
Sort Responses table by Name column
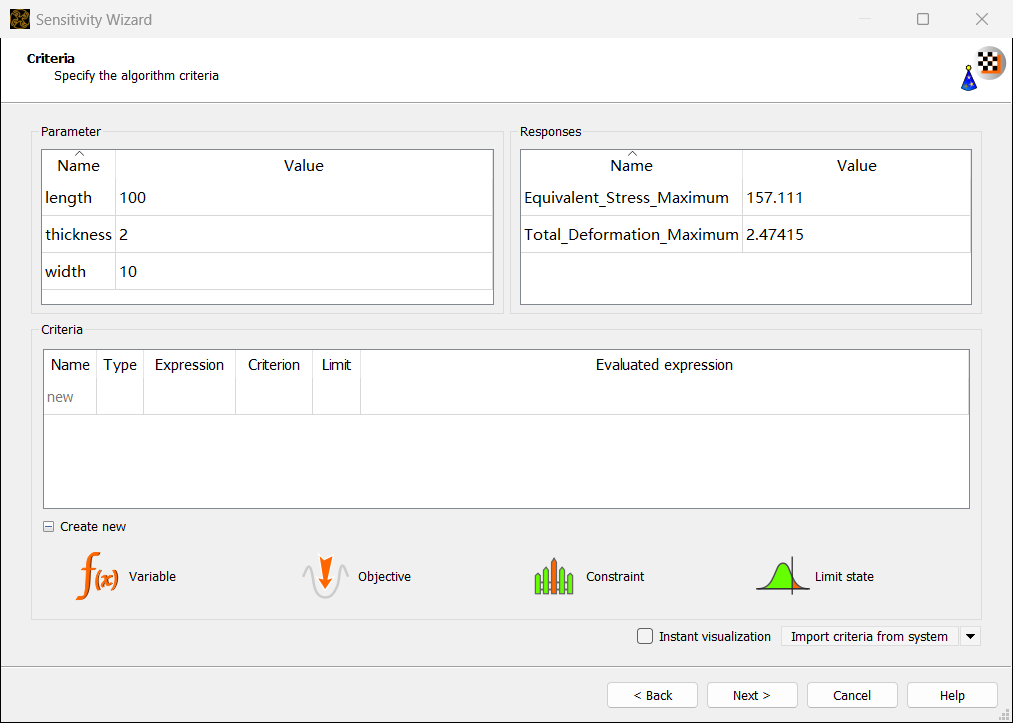(631, 165)
